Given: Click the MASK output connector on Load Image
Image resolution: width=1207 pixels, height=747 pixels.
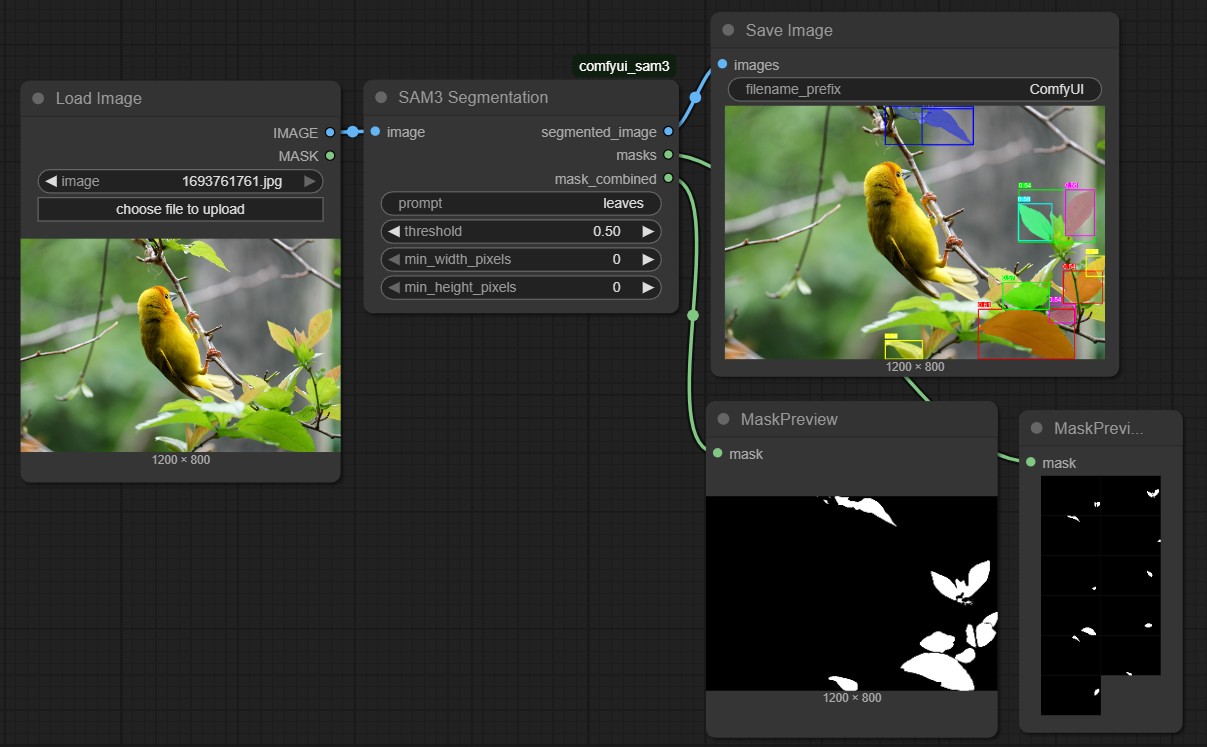Looking at the screenshot, I should point(330,156).
